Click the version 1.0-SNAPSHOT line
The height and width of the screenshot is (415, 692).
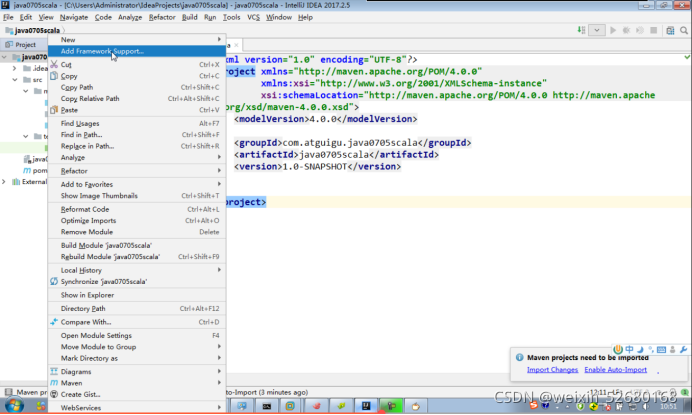point(317,166)
